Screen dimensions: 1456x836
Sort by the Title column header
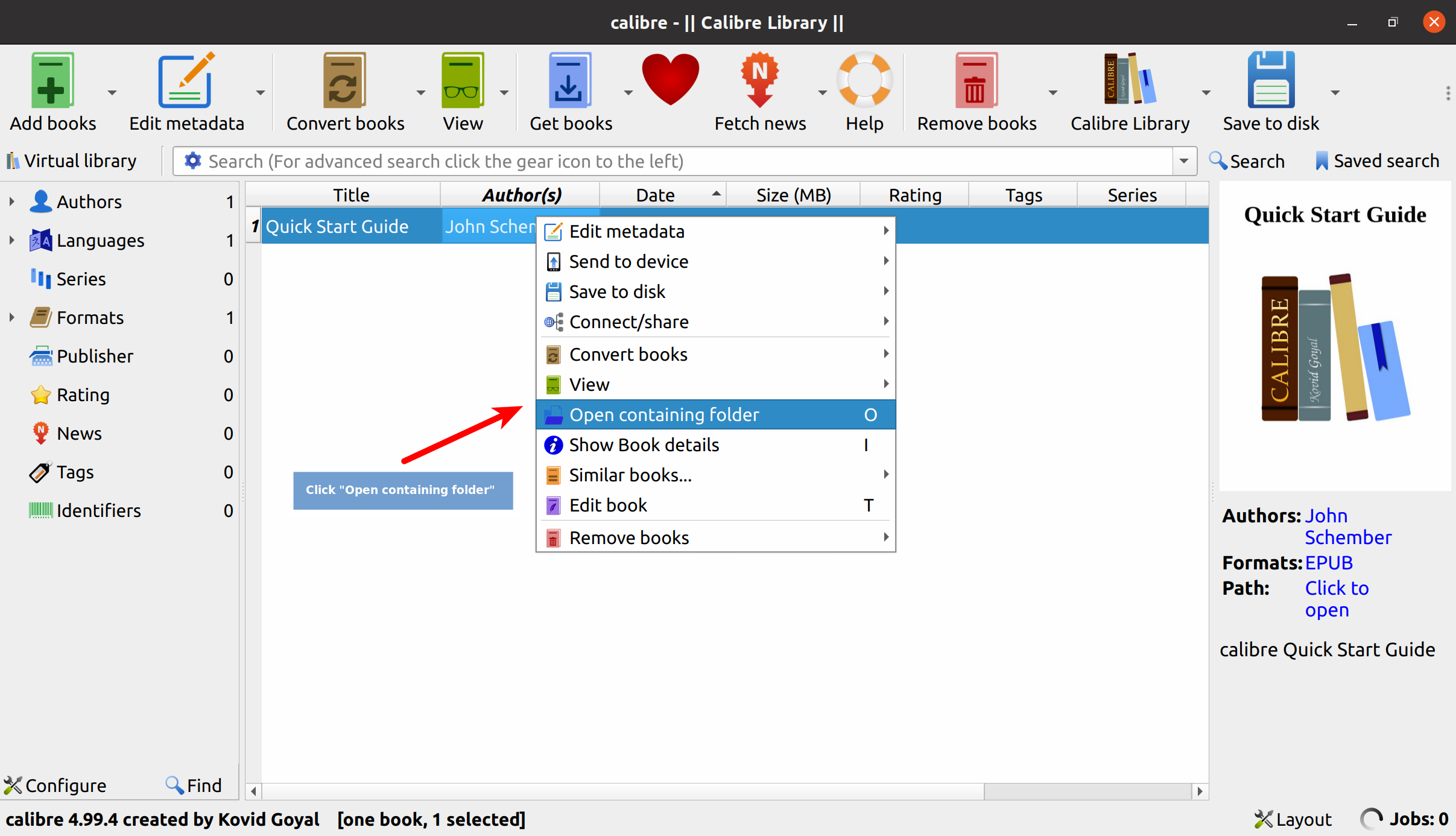351,195
